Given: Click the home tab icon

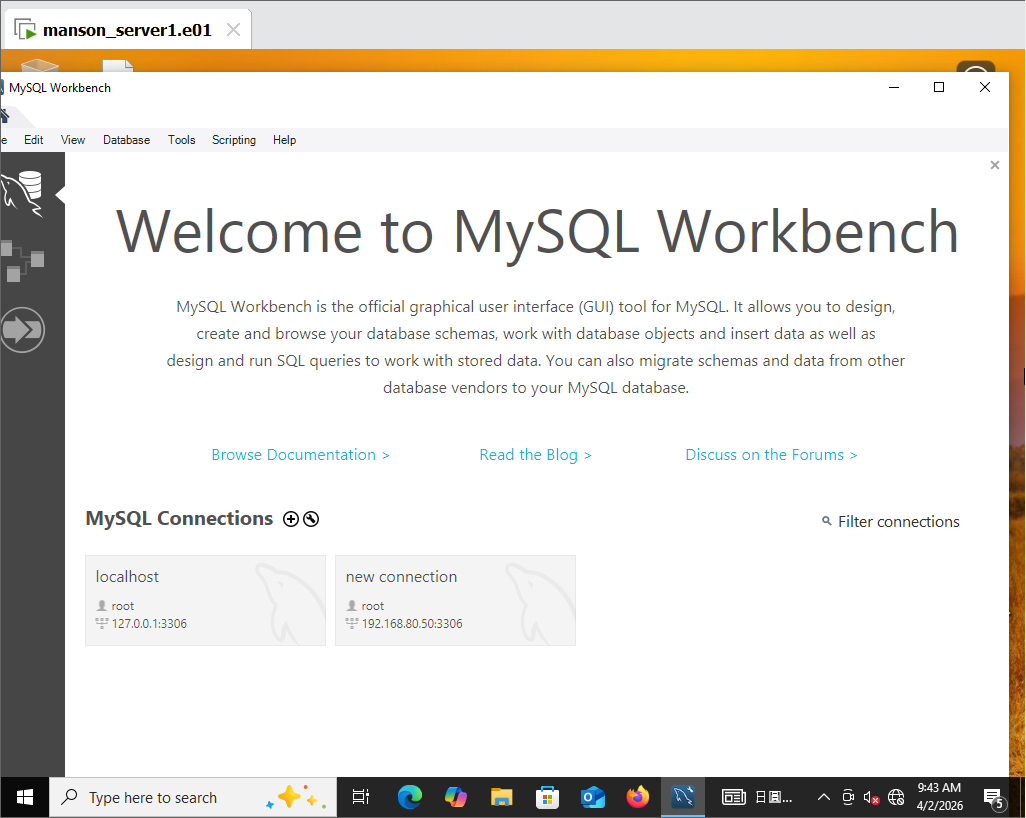Looking at the screenshot, I should pos(5,114).
